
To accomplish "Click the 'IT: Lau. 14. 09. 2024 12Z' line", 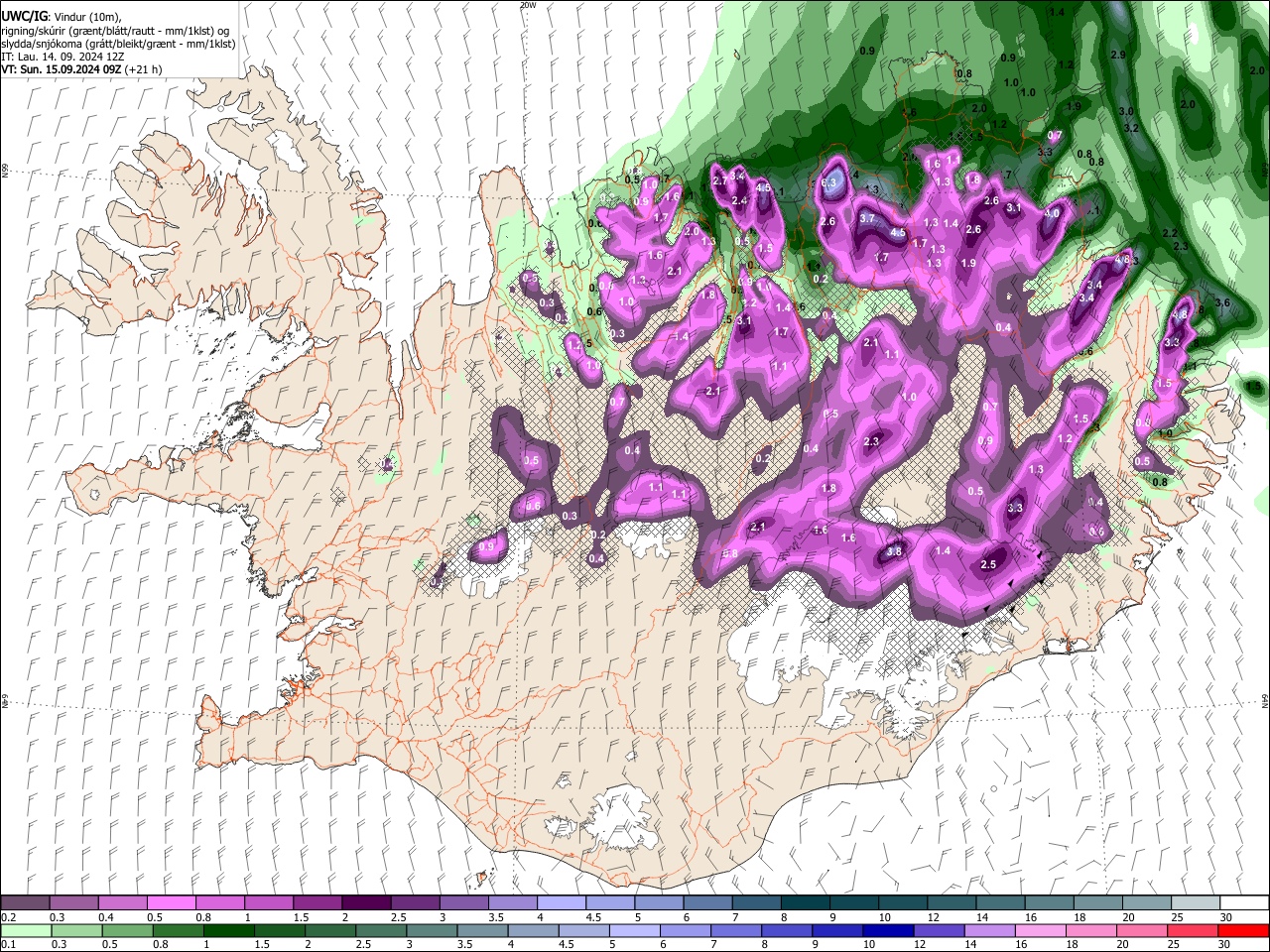I will point(63,57).
